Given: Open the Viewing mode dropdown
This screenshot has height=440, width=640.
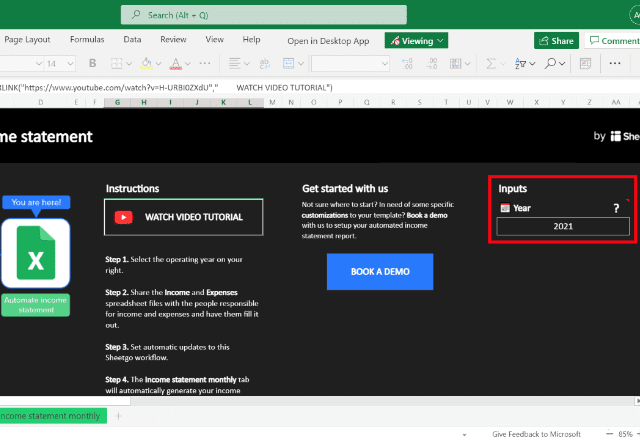Looking at the screenshot, I should tap(416, 40).
